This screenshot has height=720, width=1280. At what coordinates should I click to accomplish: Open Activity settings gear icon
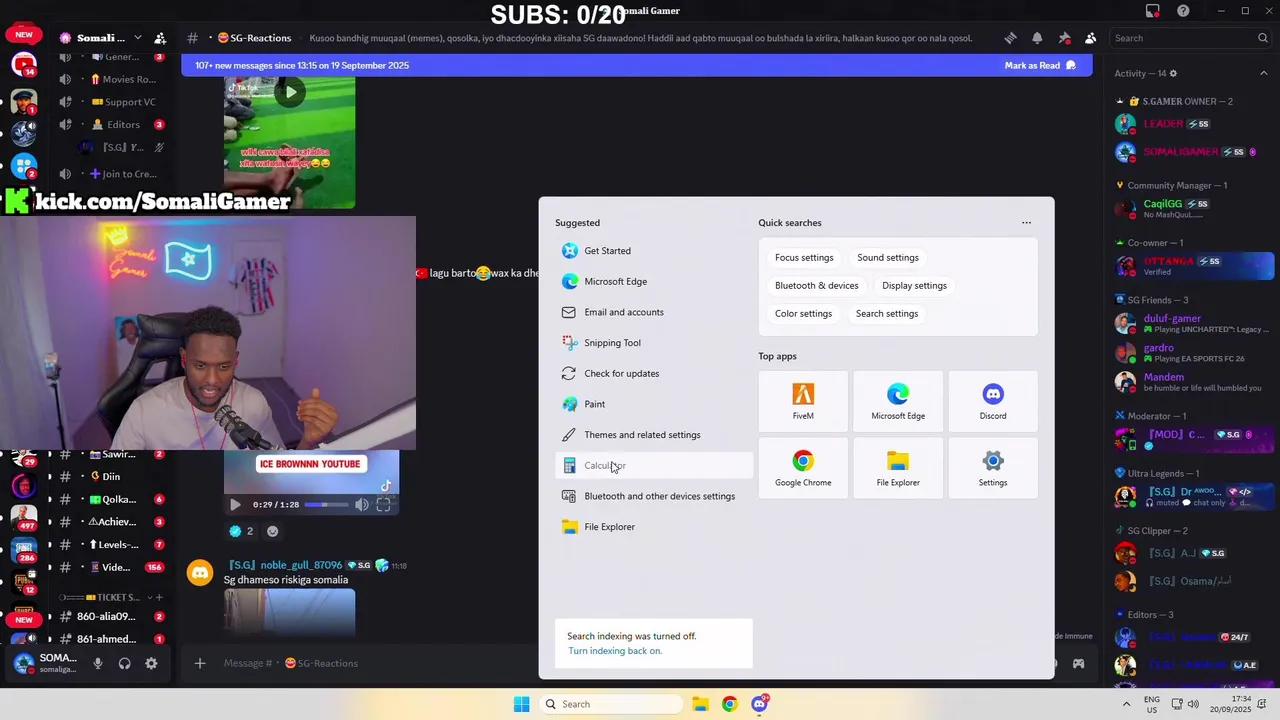click(1173, 73)
